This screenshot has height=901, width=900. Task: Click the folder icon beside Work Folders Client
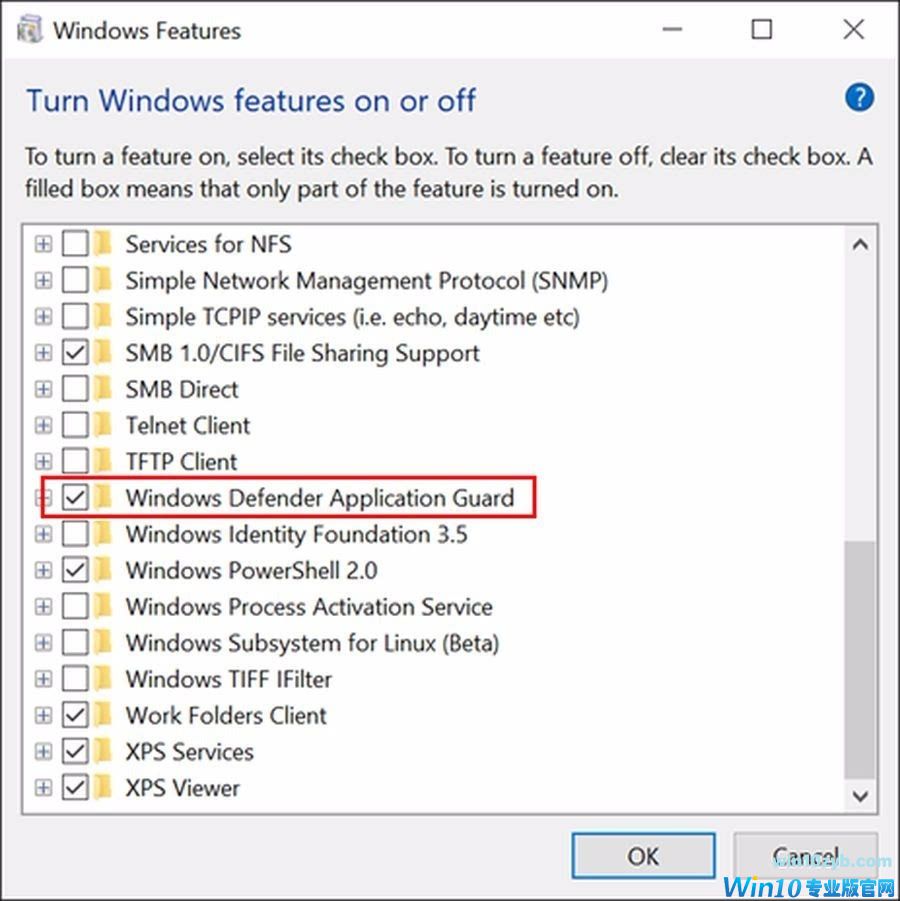(x=103, y=715)
